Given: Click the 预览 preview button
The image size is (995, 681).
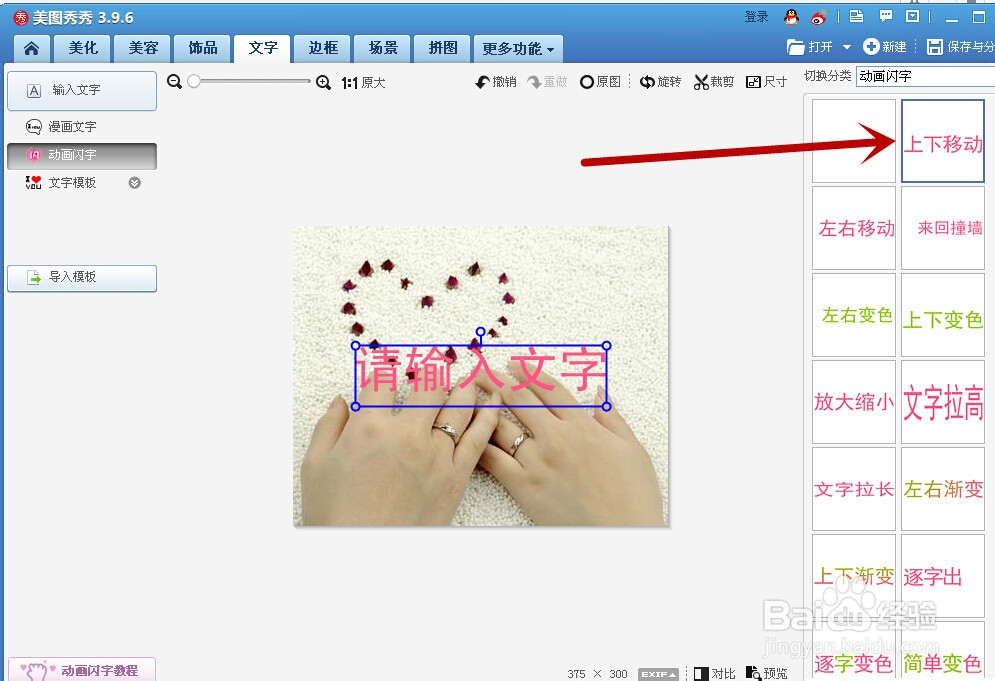Looking at the screenshot, I should tap(767, 673).
